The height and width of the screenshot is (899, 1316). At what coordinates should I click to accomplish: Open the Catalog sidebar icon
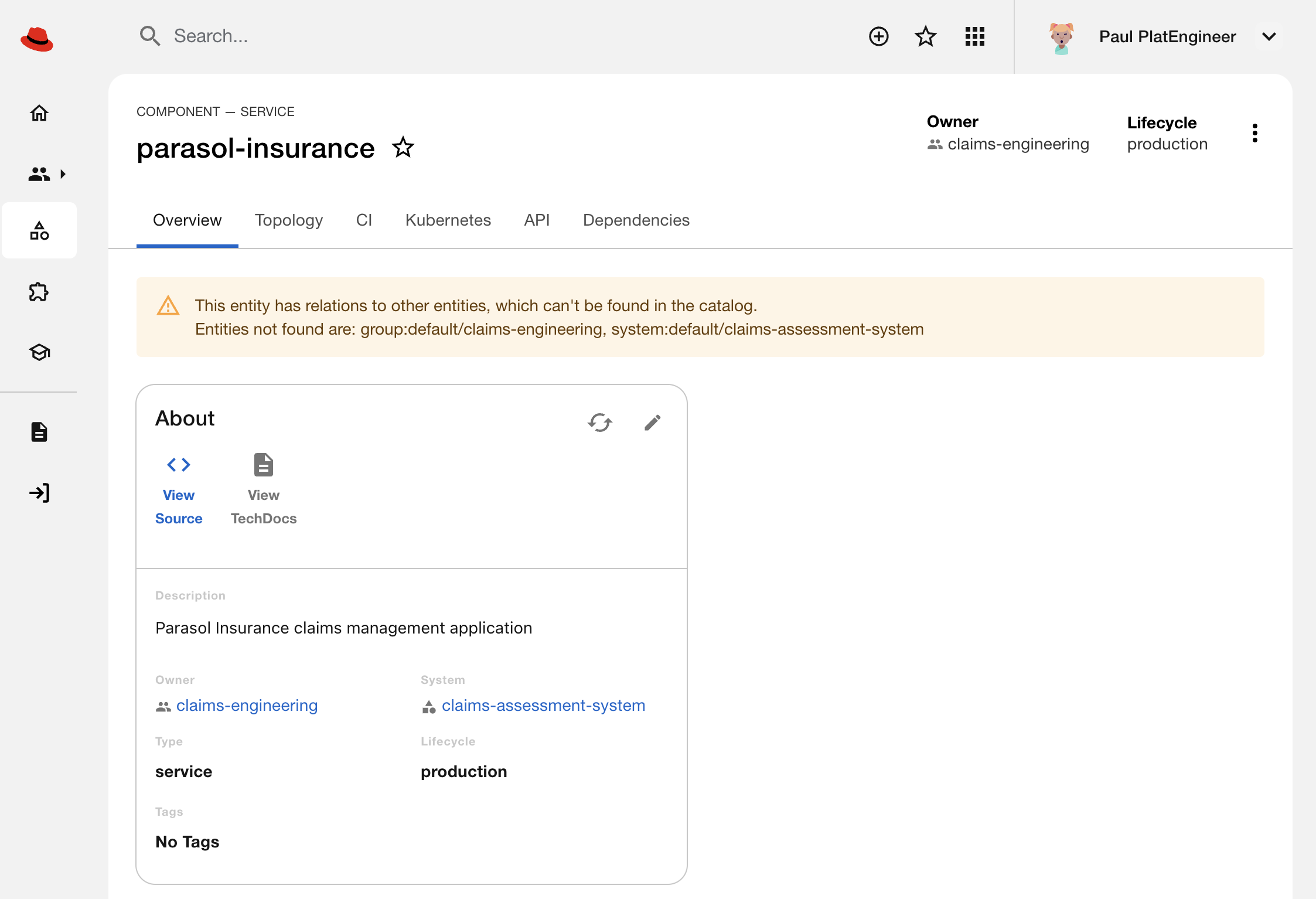(39, 230)
